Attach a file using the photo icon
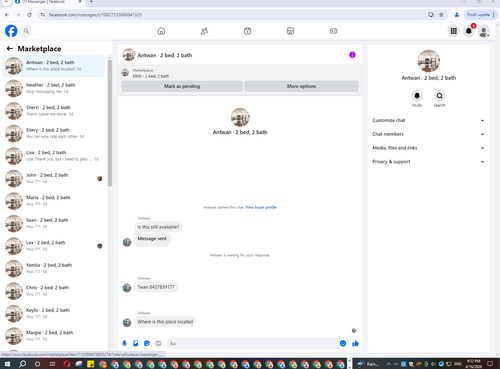Image resolution: width=500 pixels, height=369 pixels. click(x=136, y=343)
